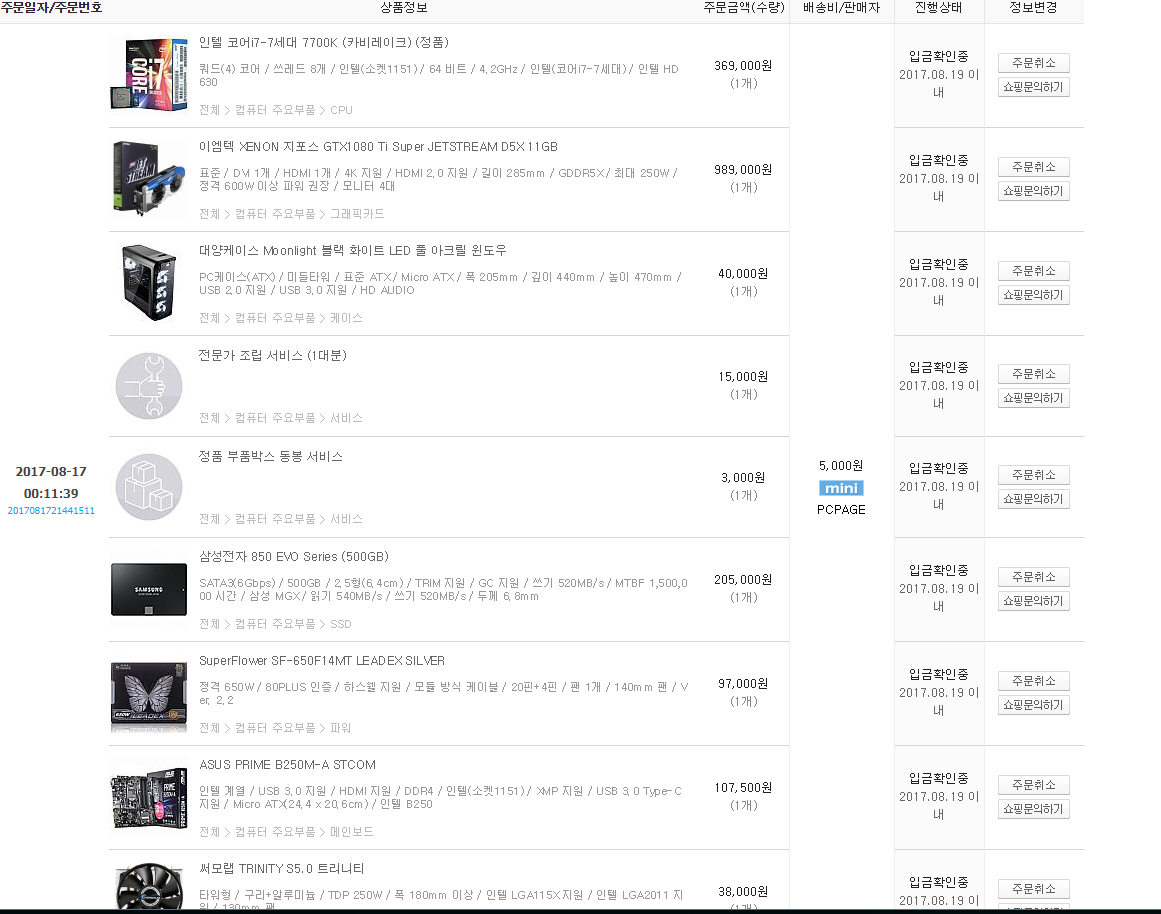Click the parts box packing service icon

pos(148,487)
